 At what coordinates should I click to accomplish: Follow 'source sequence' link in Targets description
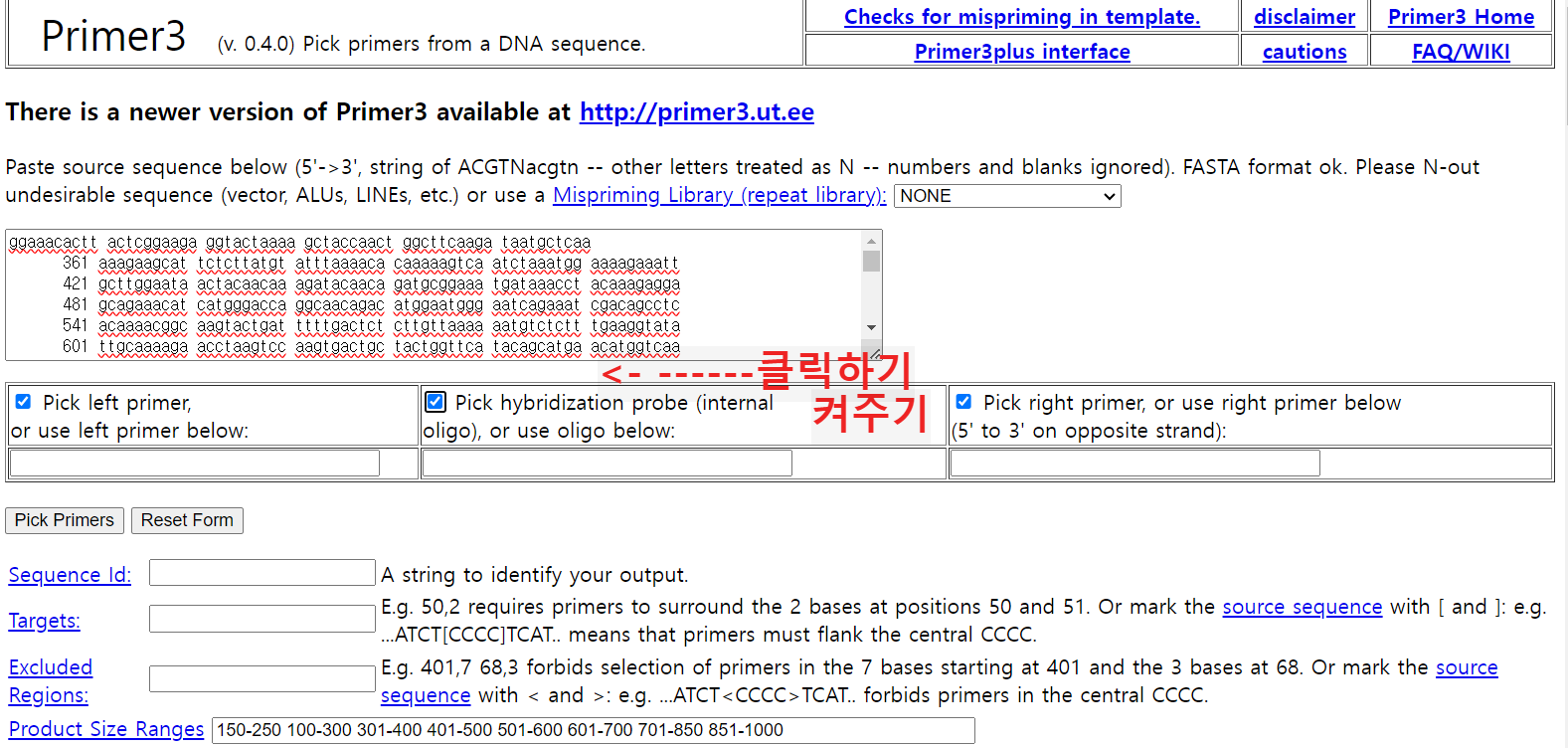point(1303,607)
